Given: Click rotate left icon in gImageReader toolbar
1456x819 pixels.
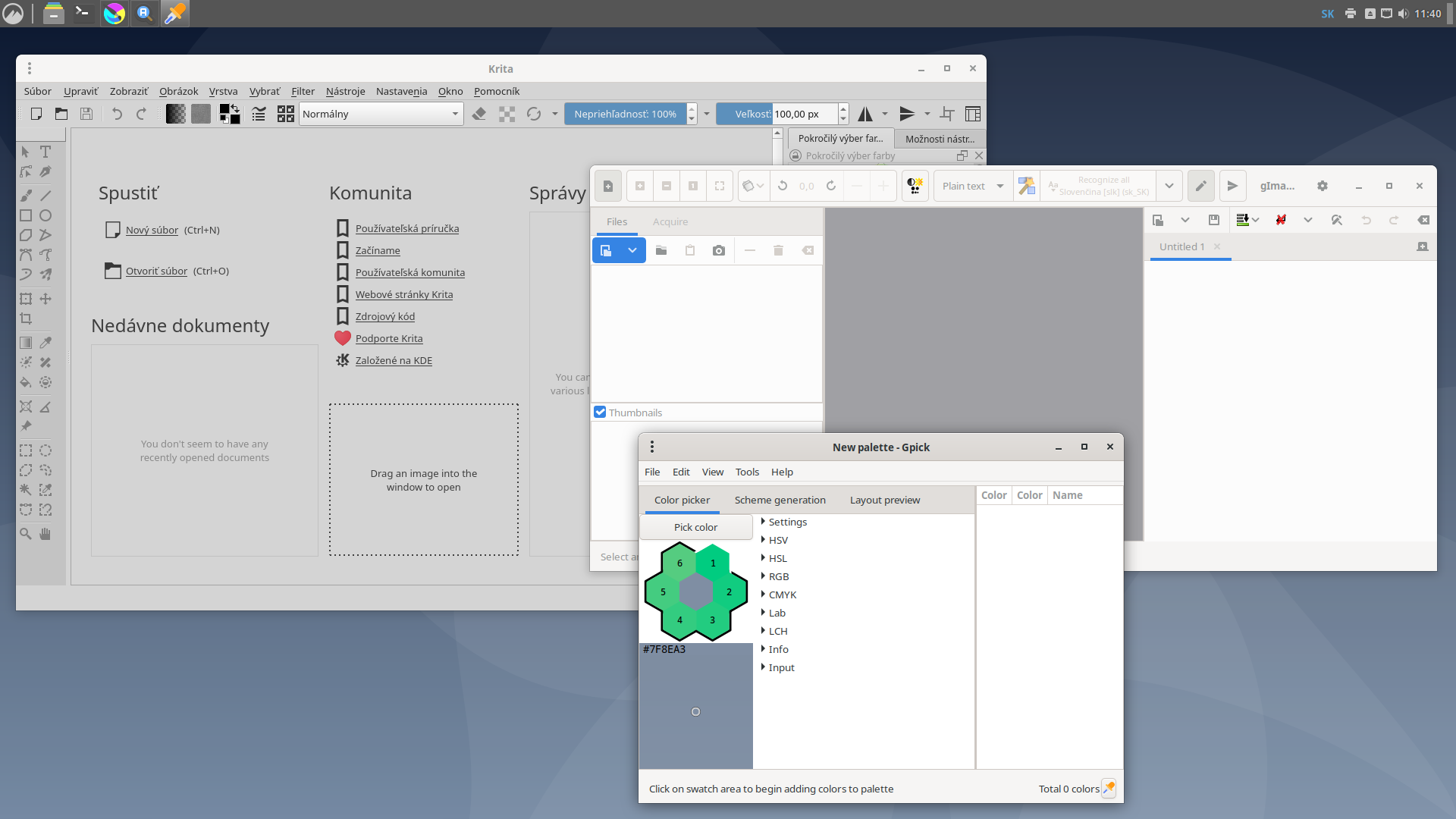Looking at the screenshot, I should click(x=783, y=186).
